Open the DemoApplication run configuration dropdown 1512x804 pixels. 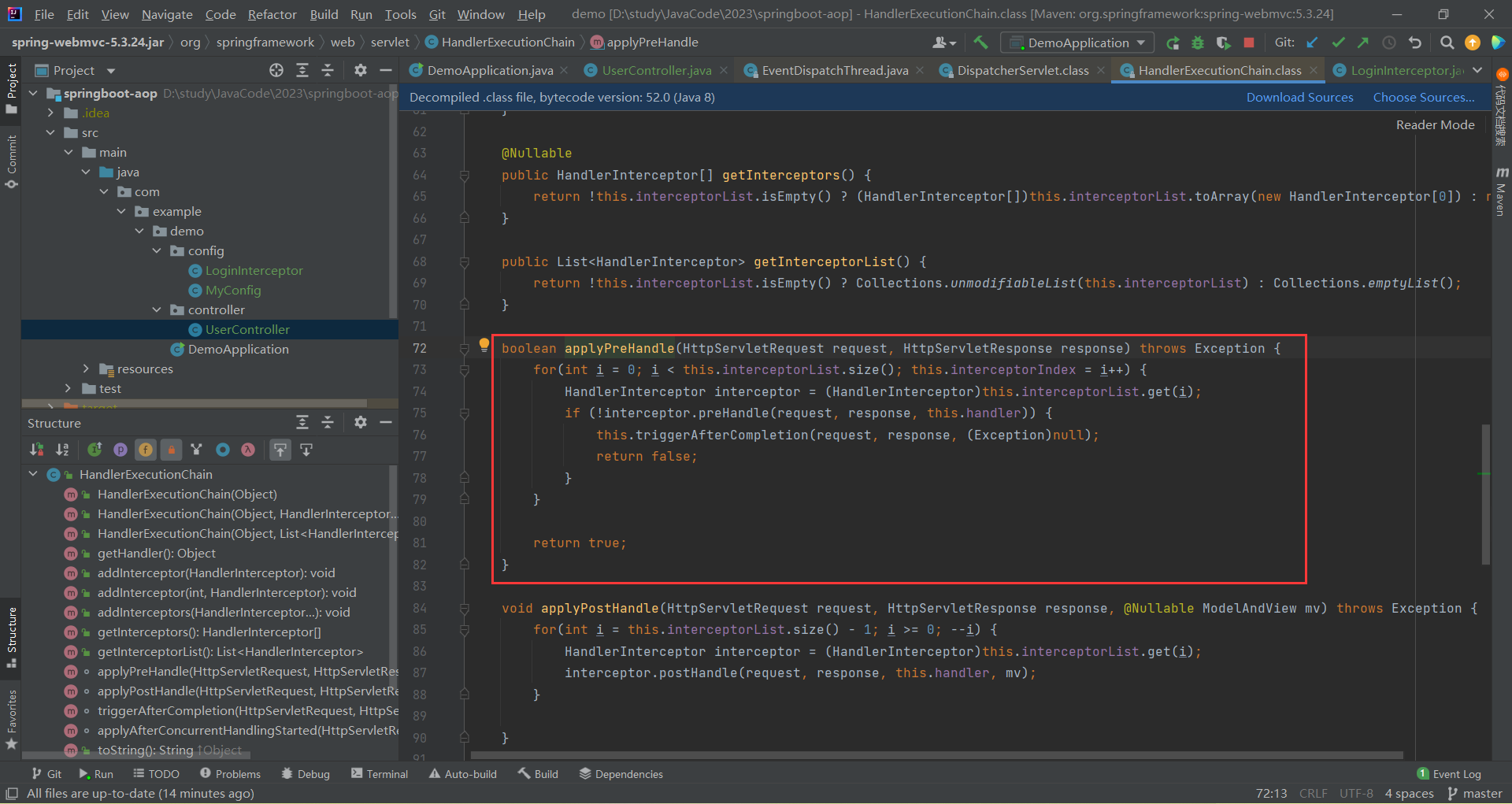[x=1077, y=43]
